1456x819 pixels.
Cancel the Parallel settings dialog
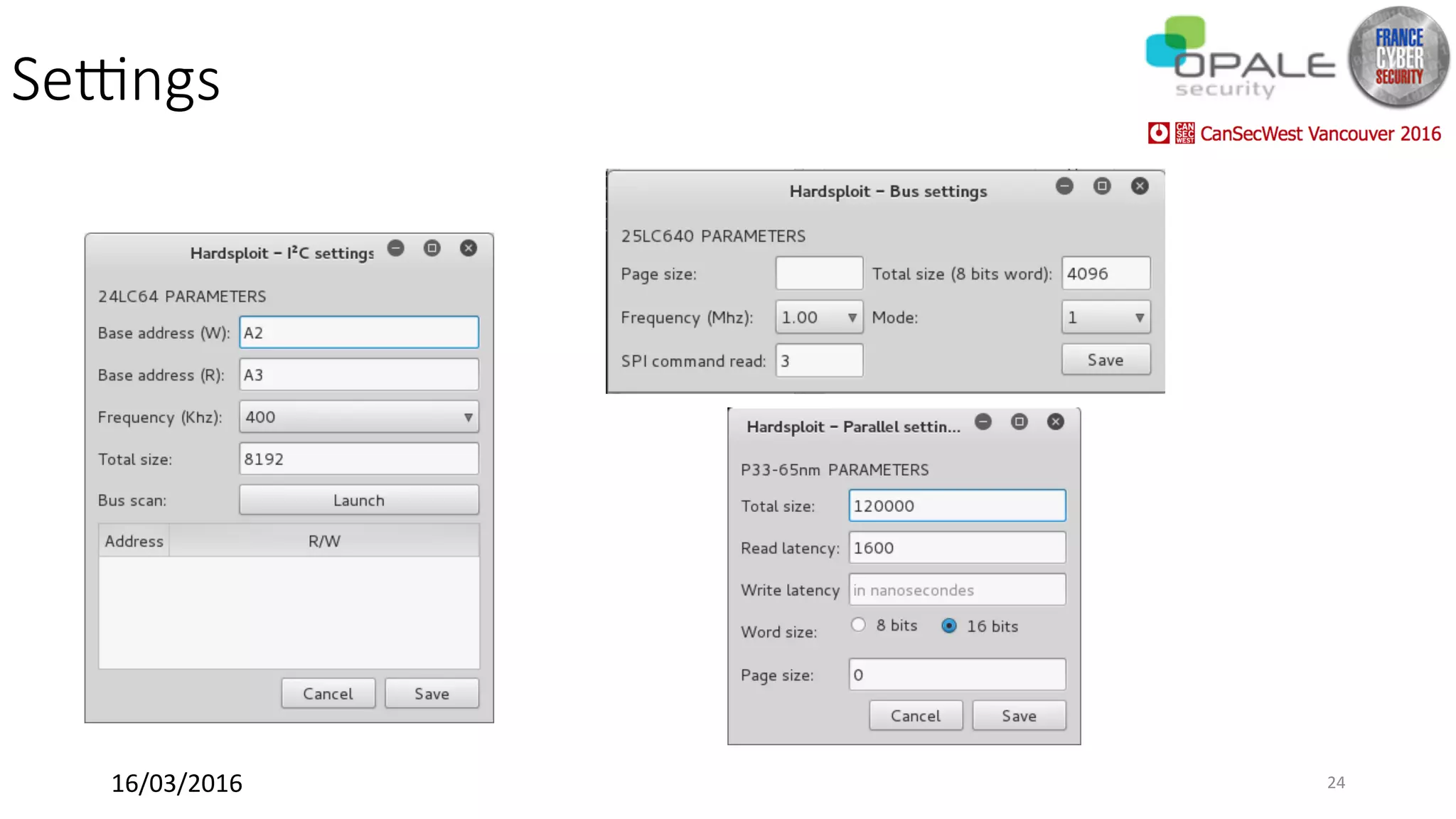pyautogui.click(x=916, y=716)
